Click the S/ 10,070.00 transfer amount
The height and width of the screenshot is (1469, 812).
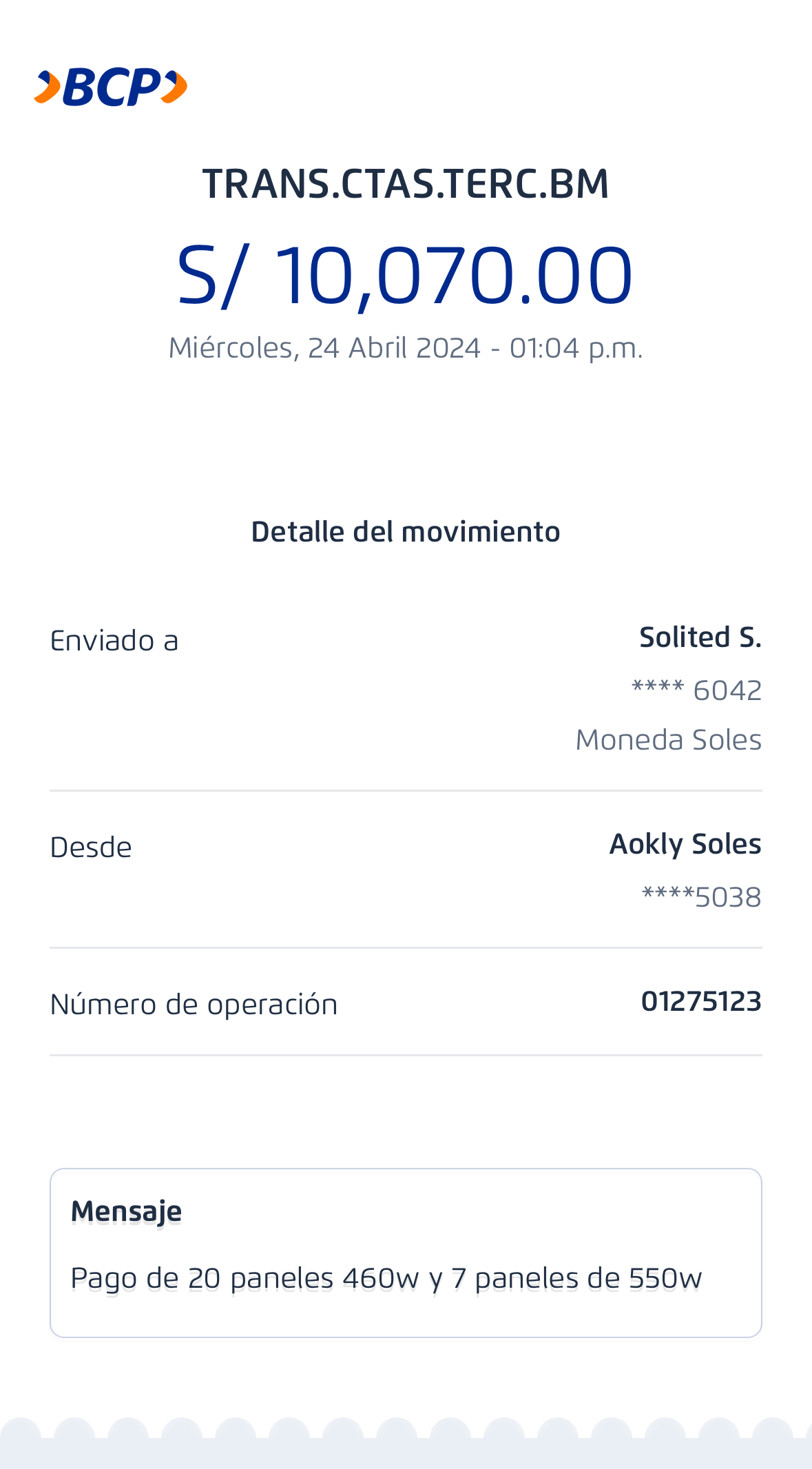pos(405,275)
